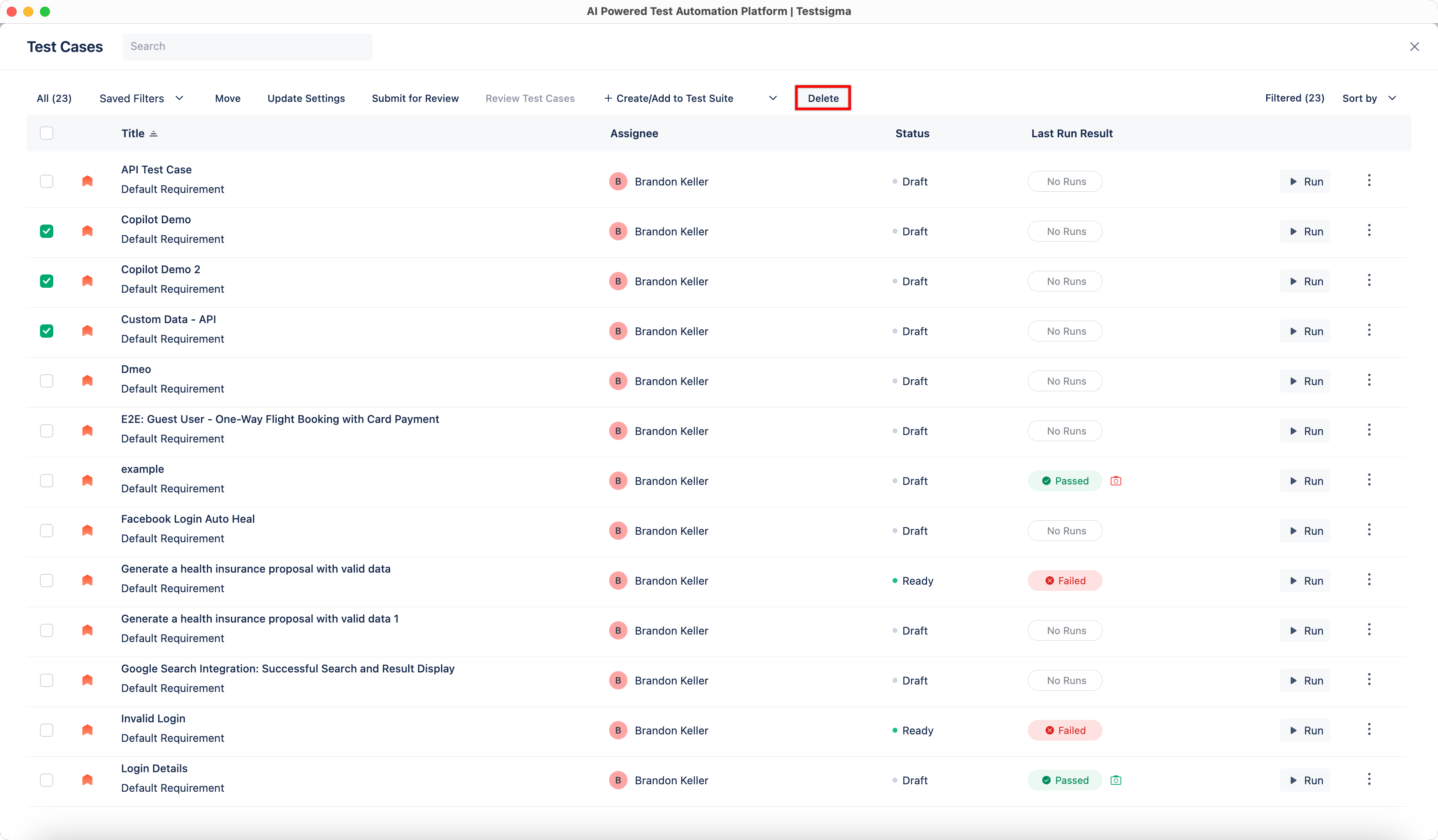Click green screenshot icon on Login Details row
Viewport: 1438px width, 840px height.
tap(1116, 780)
